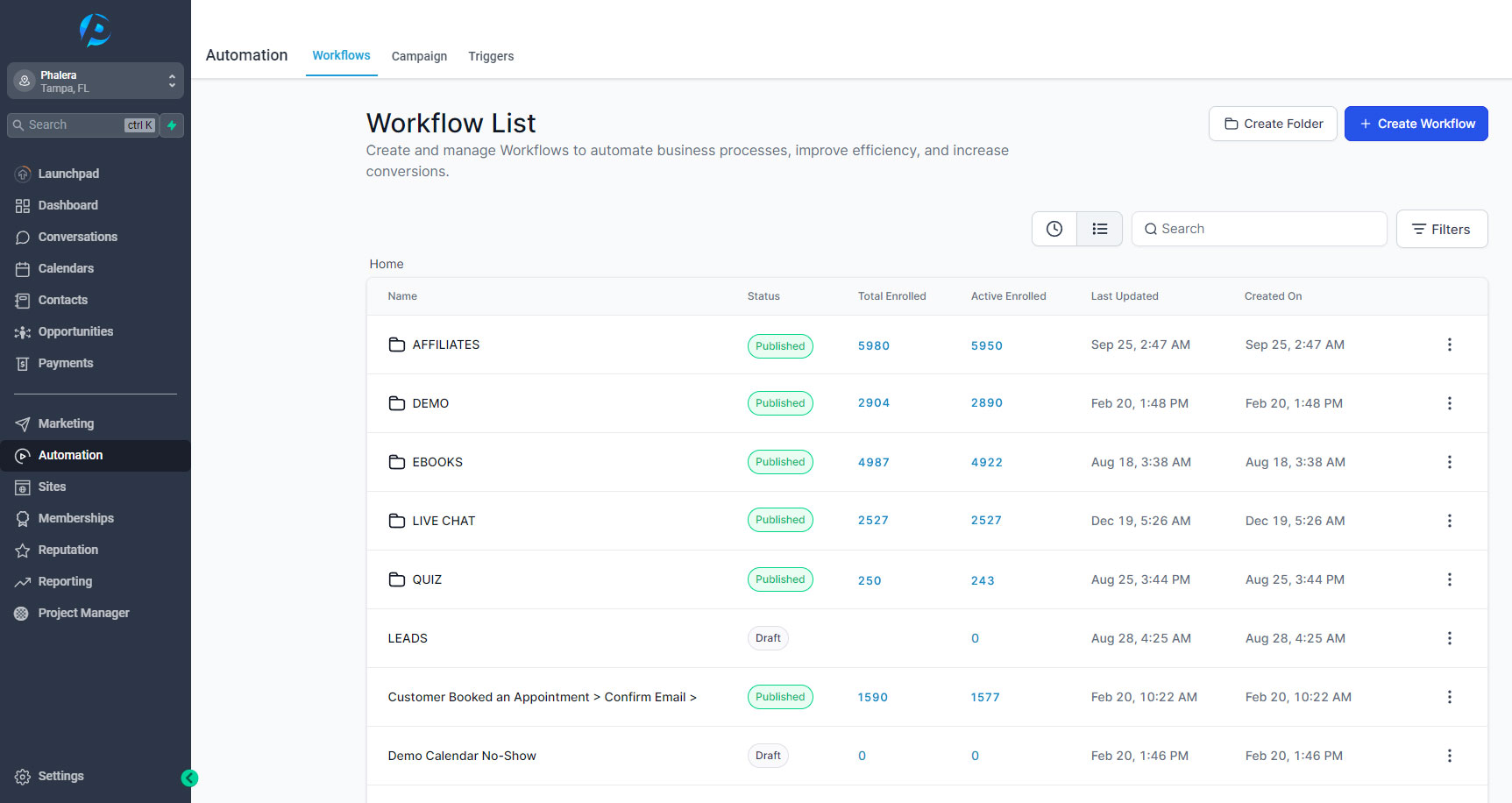Click AFFILIATES active enrolled 5950
The image size is (1512, 803).
tap(987, 345)
